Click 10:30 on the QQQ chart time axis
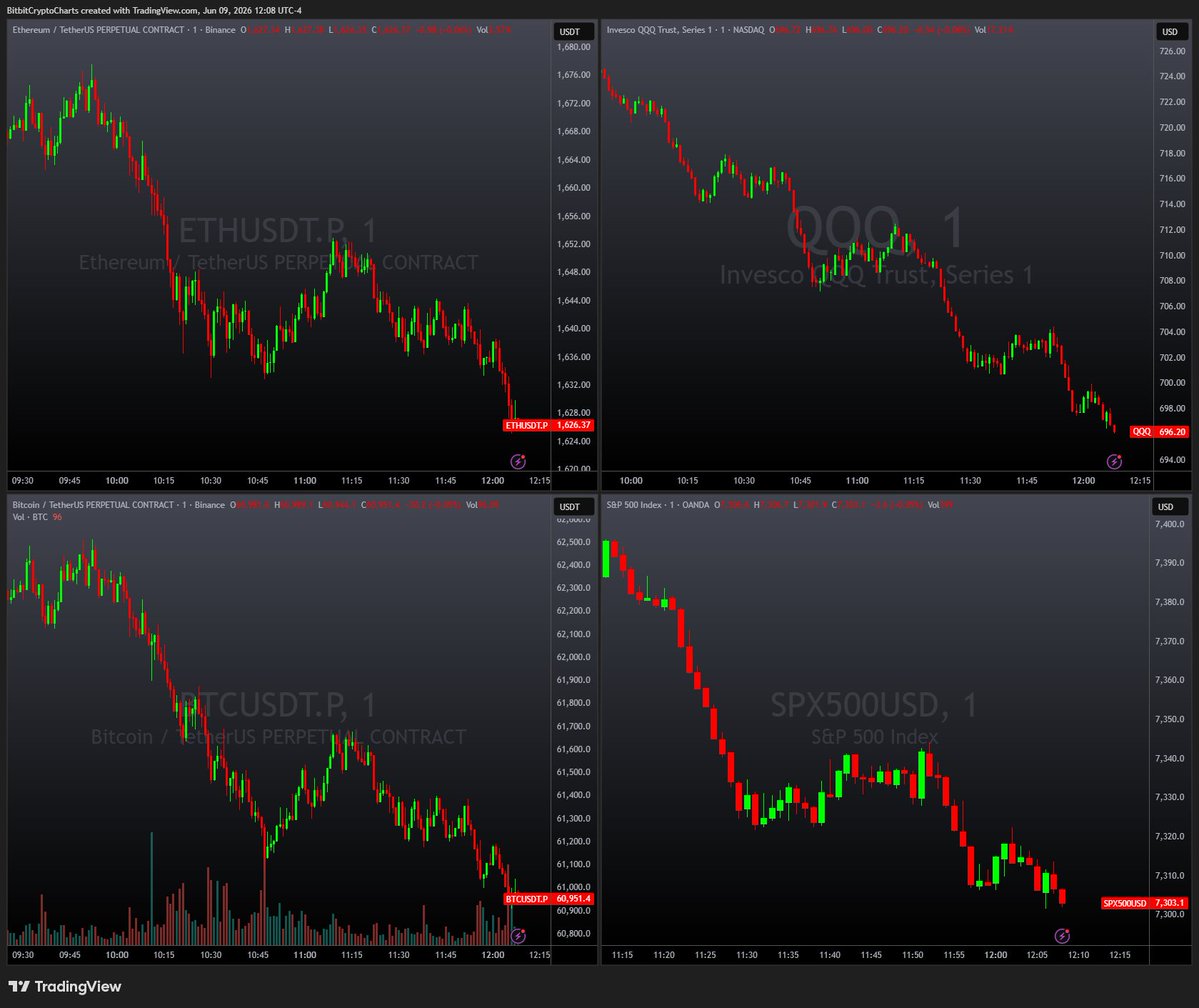 tap(744, 480)
